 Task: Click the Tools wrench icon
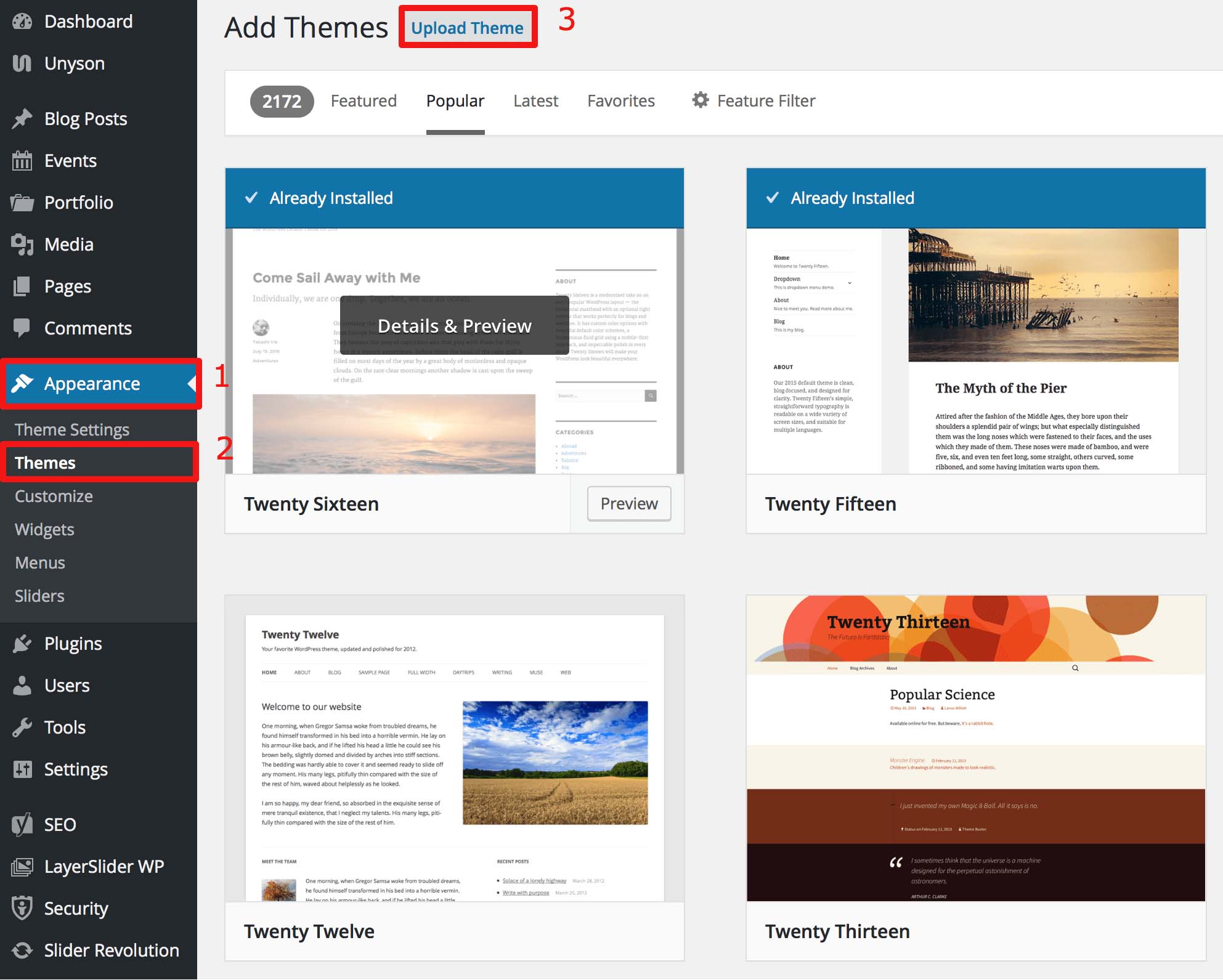[x=22, y=727]
